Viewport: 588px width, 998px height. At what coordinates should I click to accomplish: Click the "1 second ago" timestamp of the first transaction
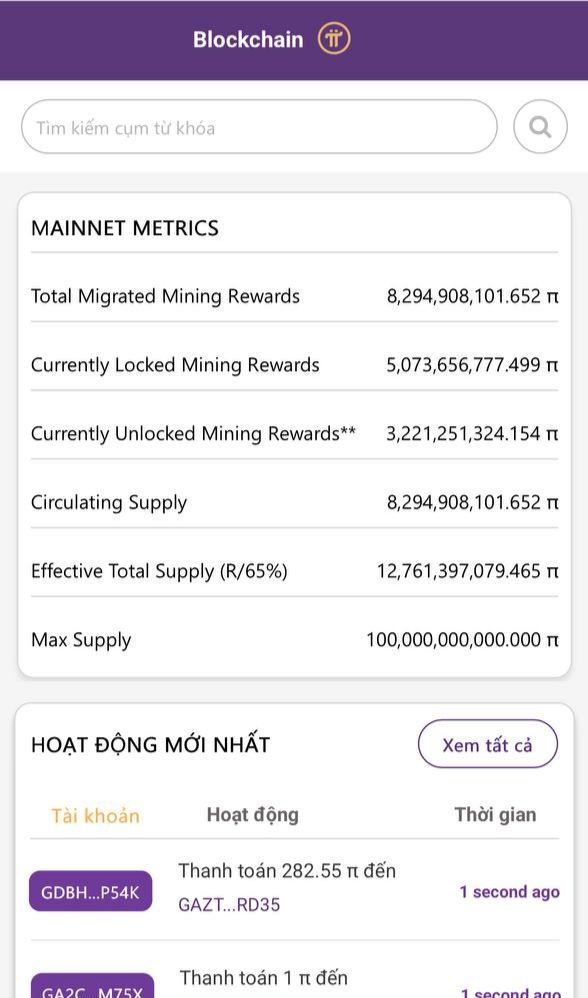tap(510, 892)
